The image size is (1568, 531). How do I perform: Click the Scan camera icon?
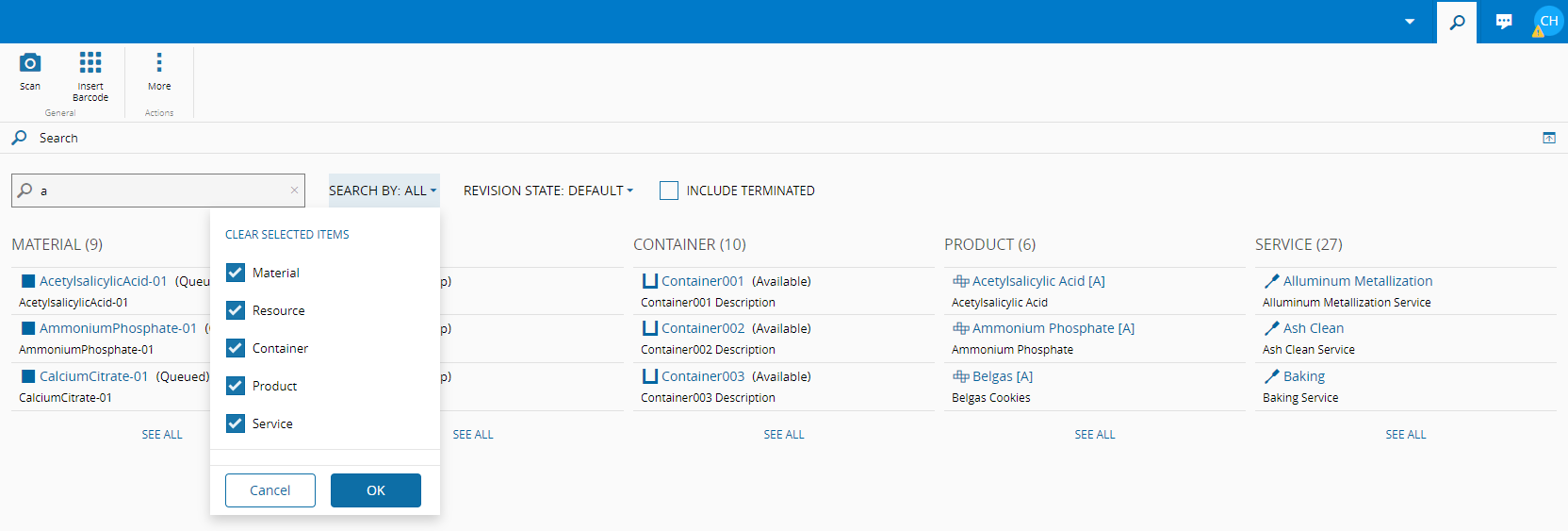(x=30, y=63)
